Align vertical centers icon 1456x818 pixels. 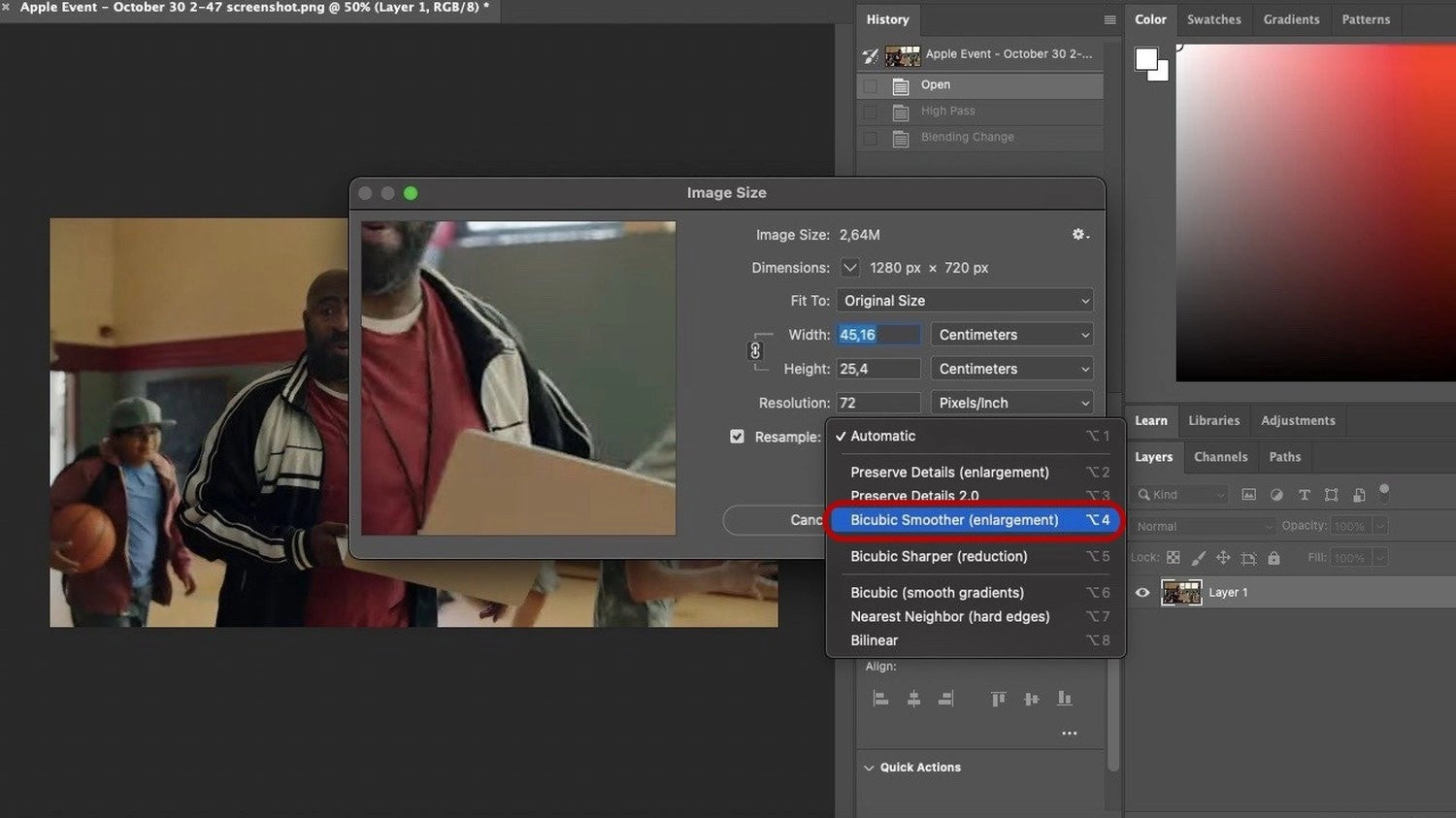1031,699
